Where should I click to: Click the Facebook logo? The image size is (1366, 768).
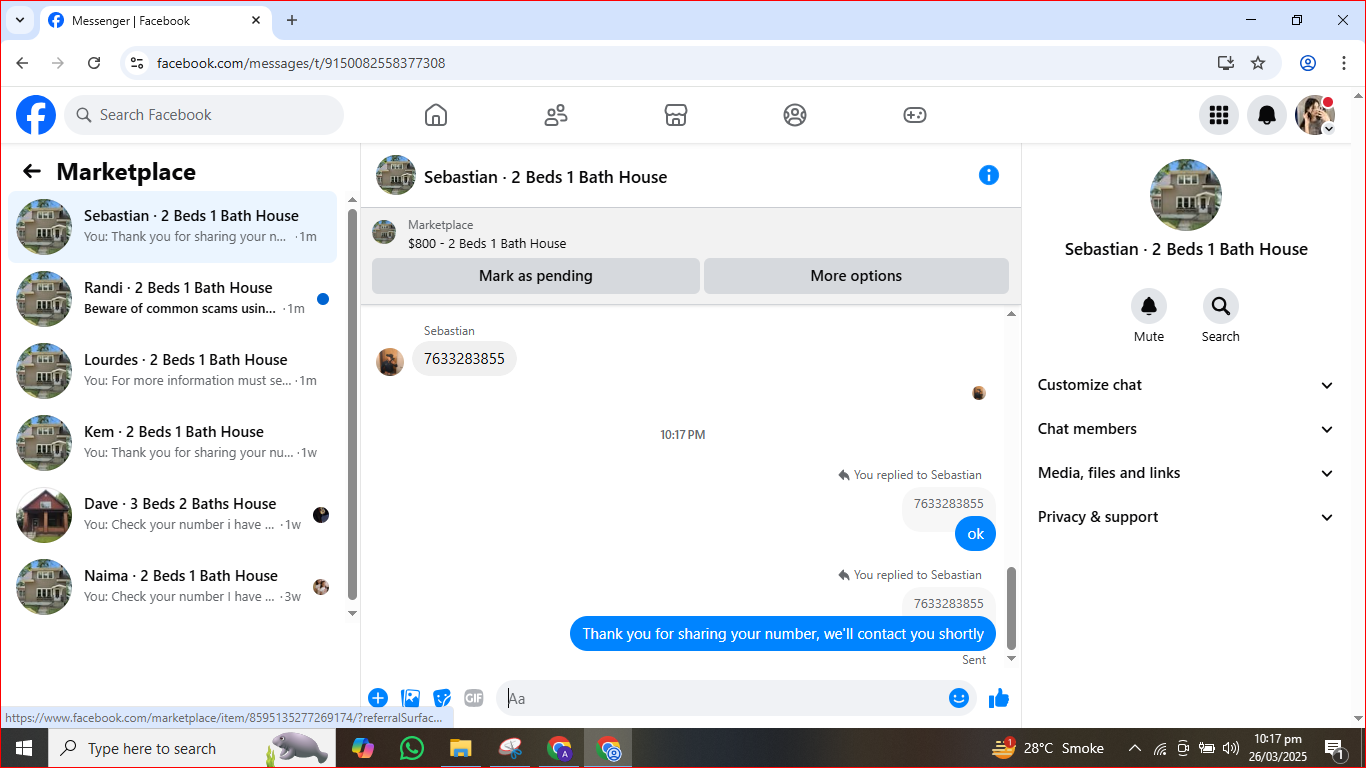click(x=36, y=115)
